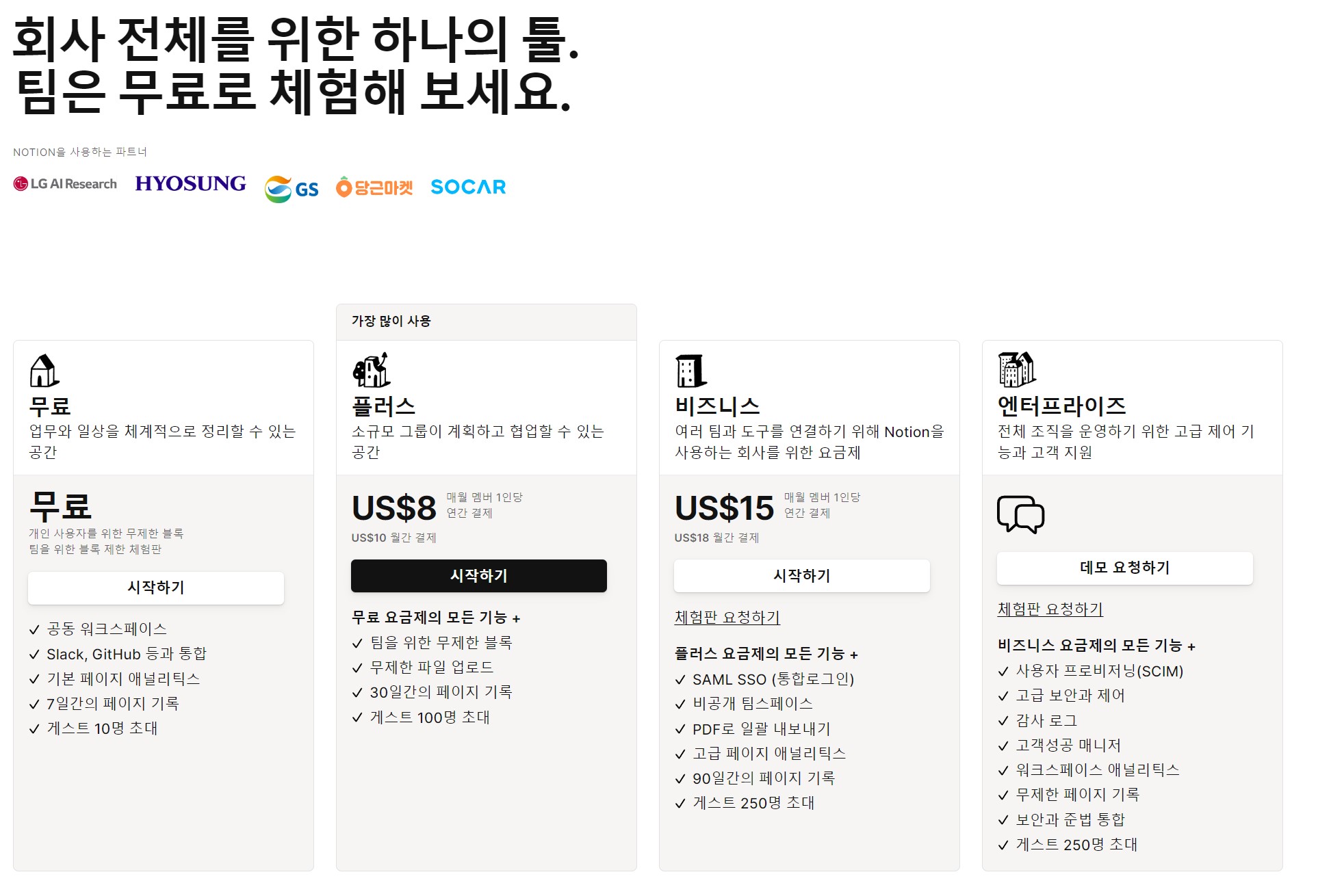Open 체험판 요청하기 link under Enterprise
The height and width of the screenshot is (896, 1318).
point(1050,609)
